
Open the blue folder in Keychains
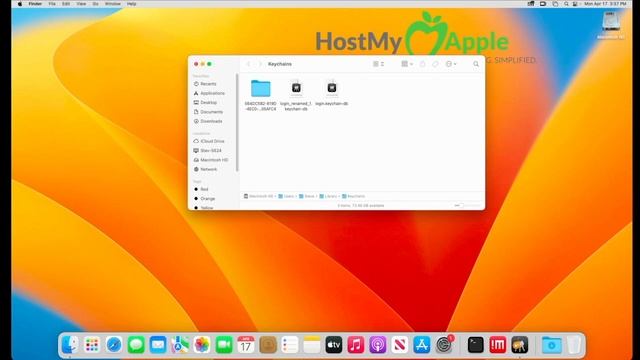click(260, 88)
